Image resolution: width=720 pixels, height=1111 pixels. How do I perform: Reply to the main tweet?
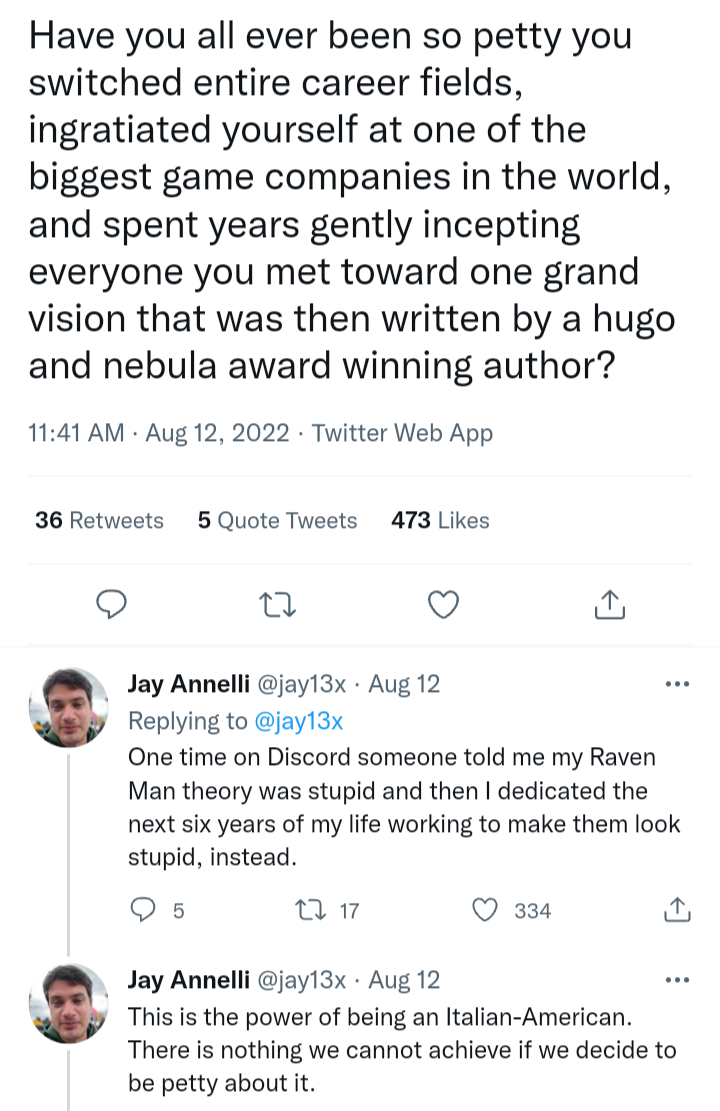(111, 604)
